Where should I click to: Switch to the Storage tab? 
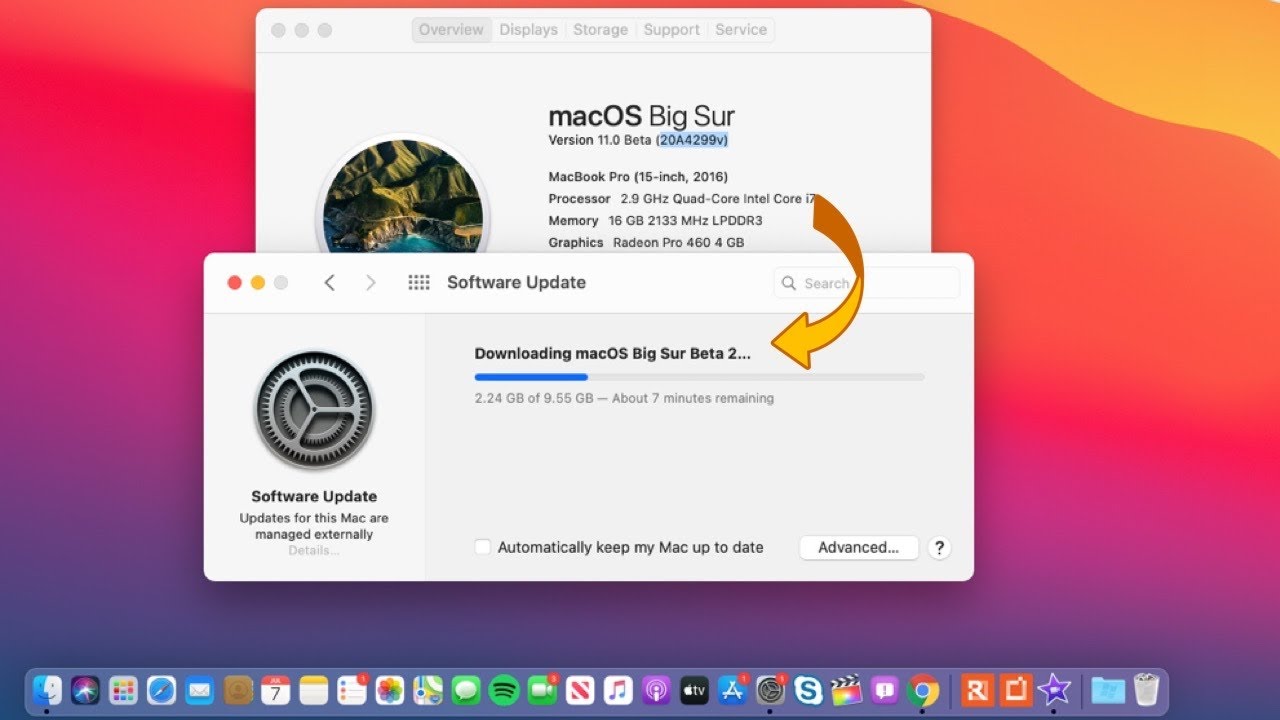pos(600,30)
